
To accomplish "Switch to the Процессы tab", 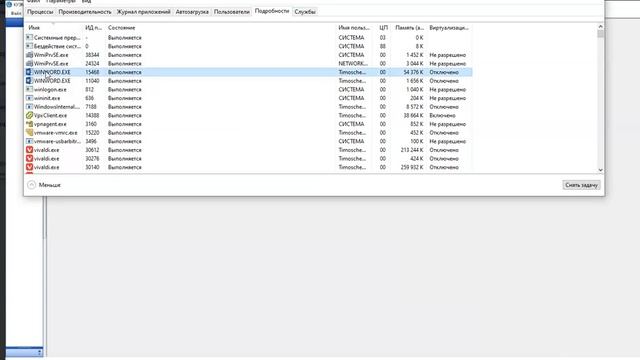I will pyautogui.click(x=40, y=12).
